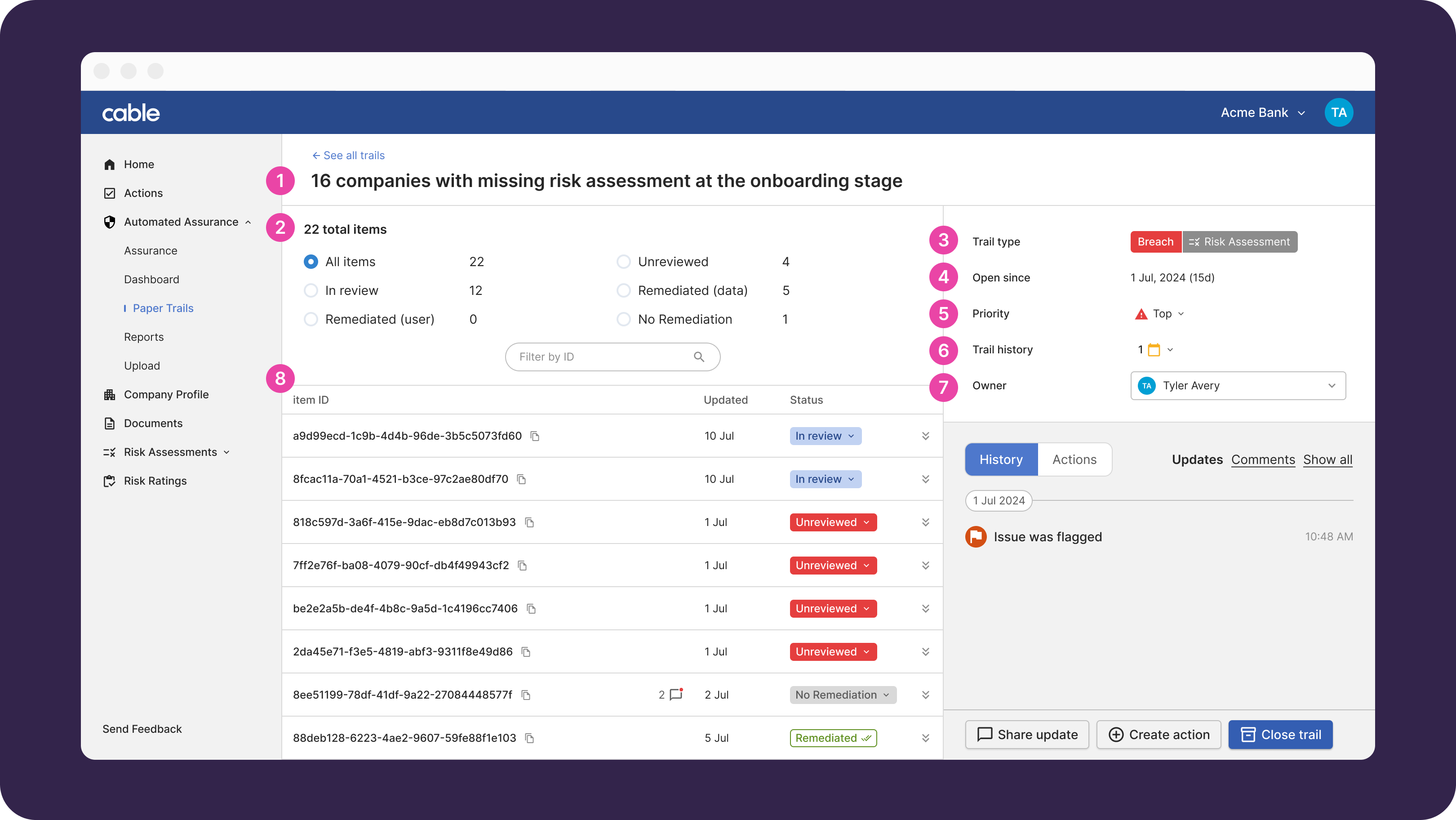Open Unreviewed status dropdown for 7ff2e76f item

[833, 566]
